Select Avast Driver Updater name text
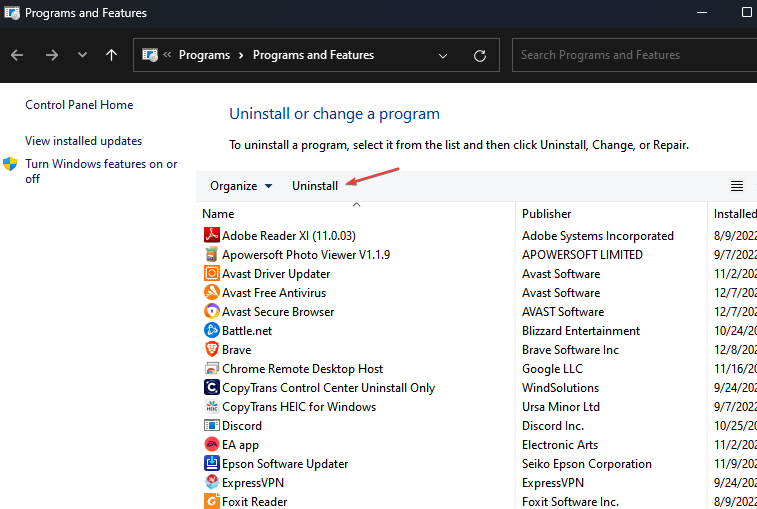Image resolution: width=757 pixels, height=509 pixels. click(x=276, y=274)
